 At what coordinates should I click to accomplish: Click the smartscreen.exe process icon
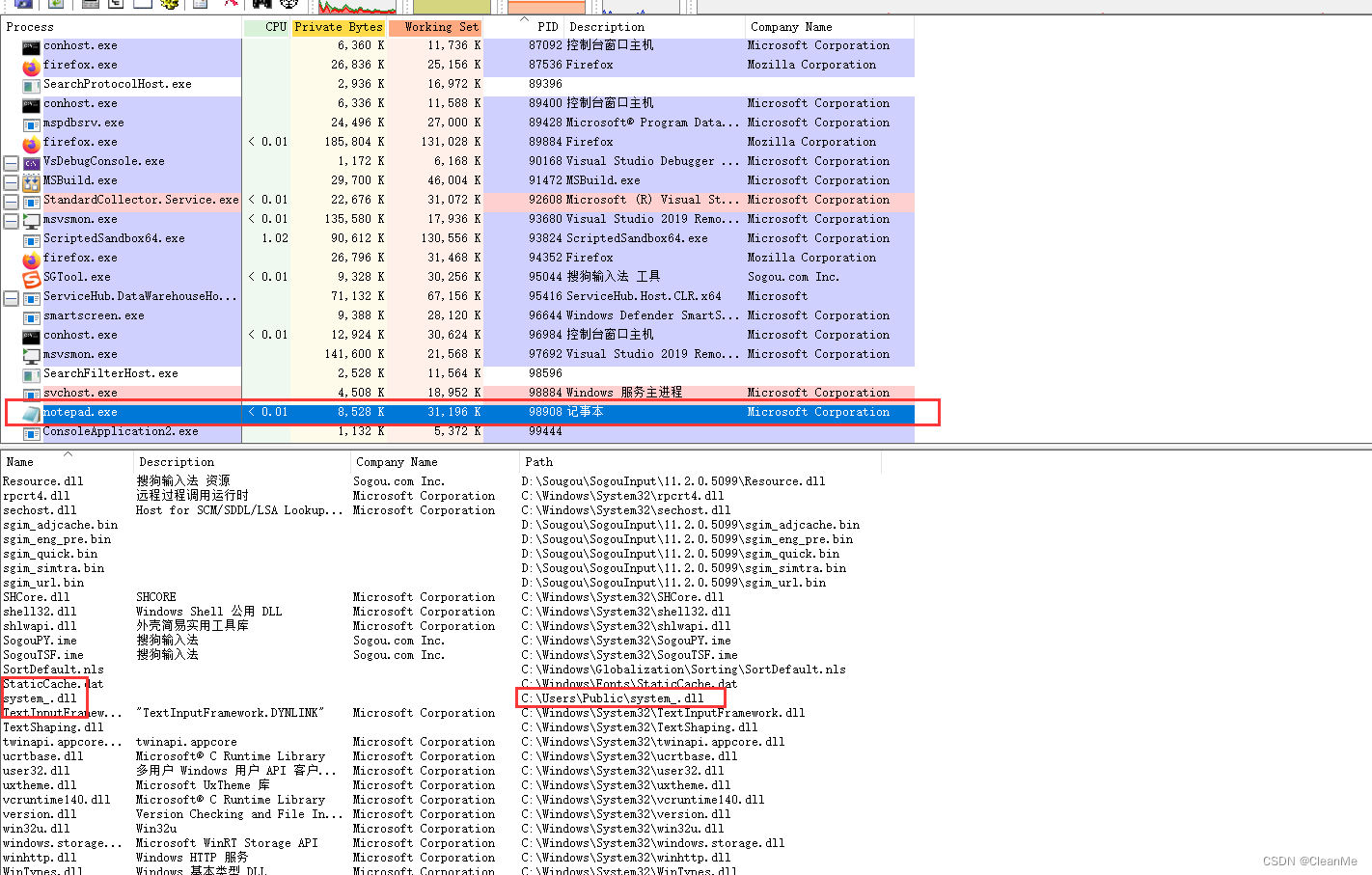tap(31, 316)
